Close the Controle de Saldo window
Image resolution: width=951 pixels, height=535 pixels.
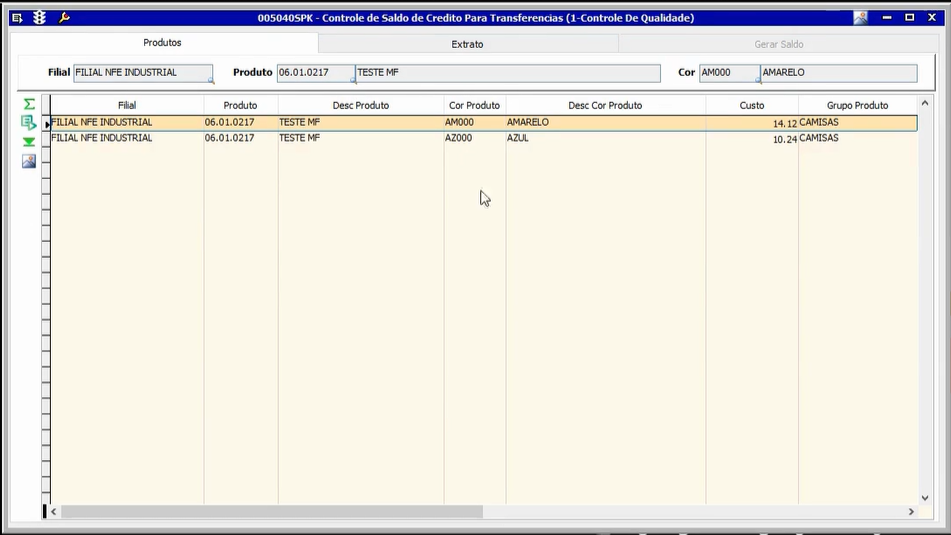click(932, 18)
